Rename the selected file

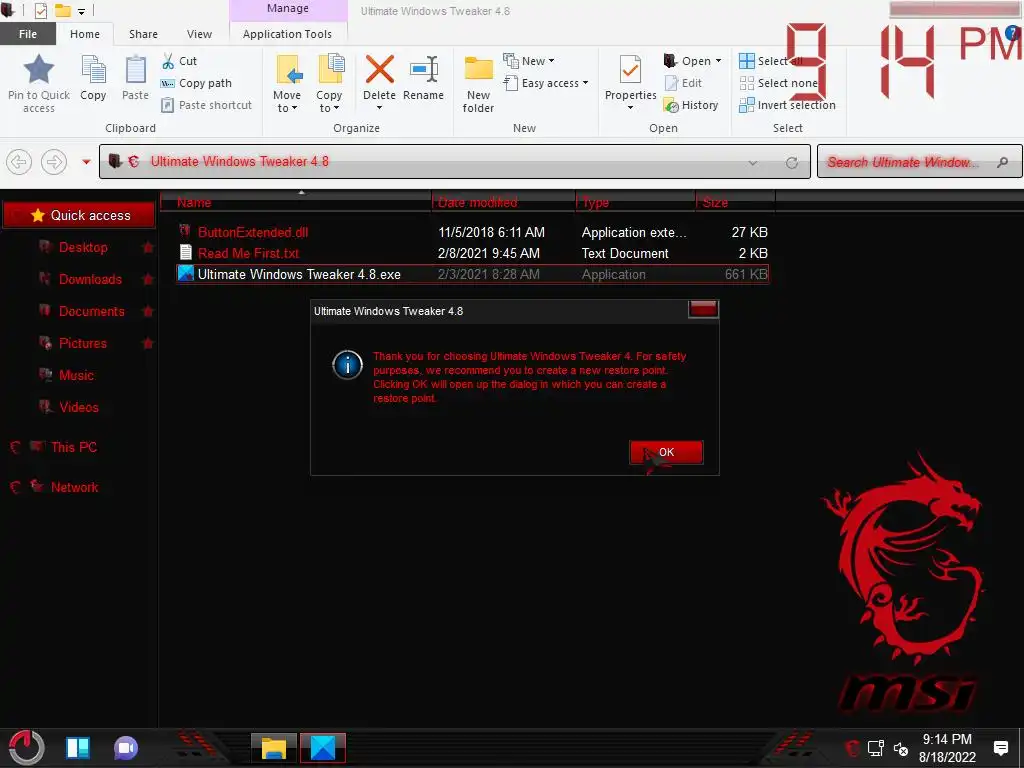423,78
